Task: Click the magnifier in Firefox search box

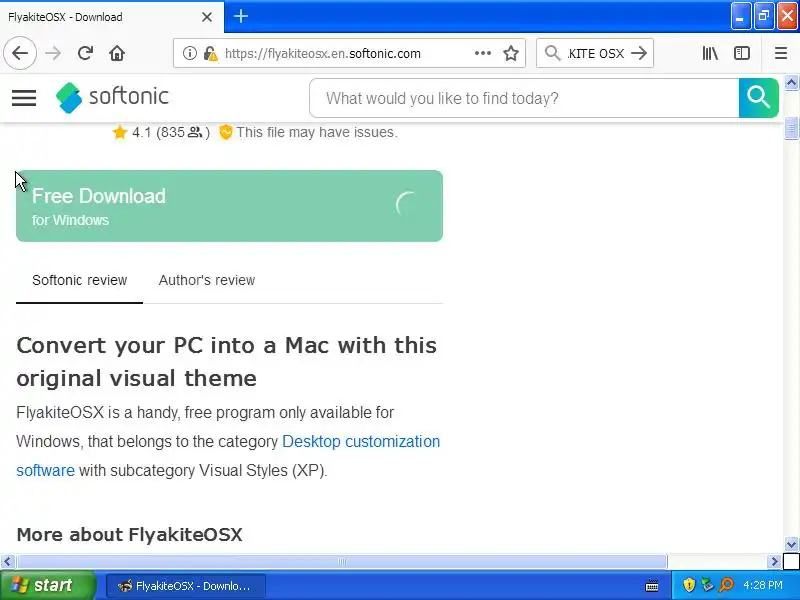Action: (552, 53)
